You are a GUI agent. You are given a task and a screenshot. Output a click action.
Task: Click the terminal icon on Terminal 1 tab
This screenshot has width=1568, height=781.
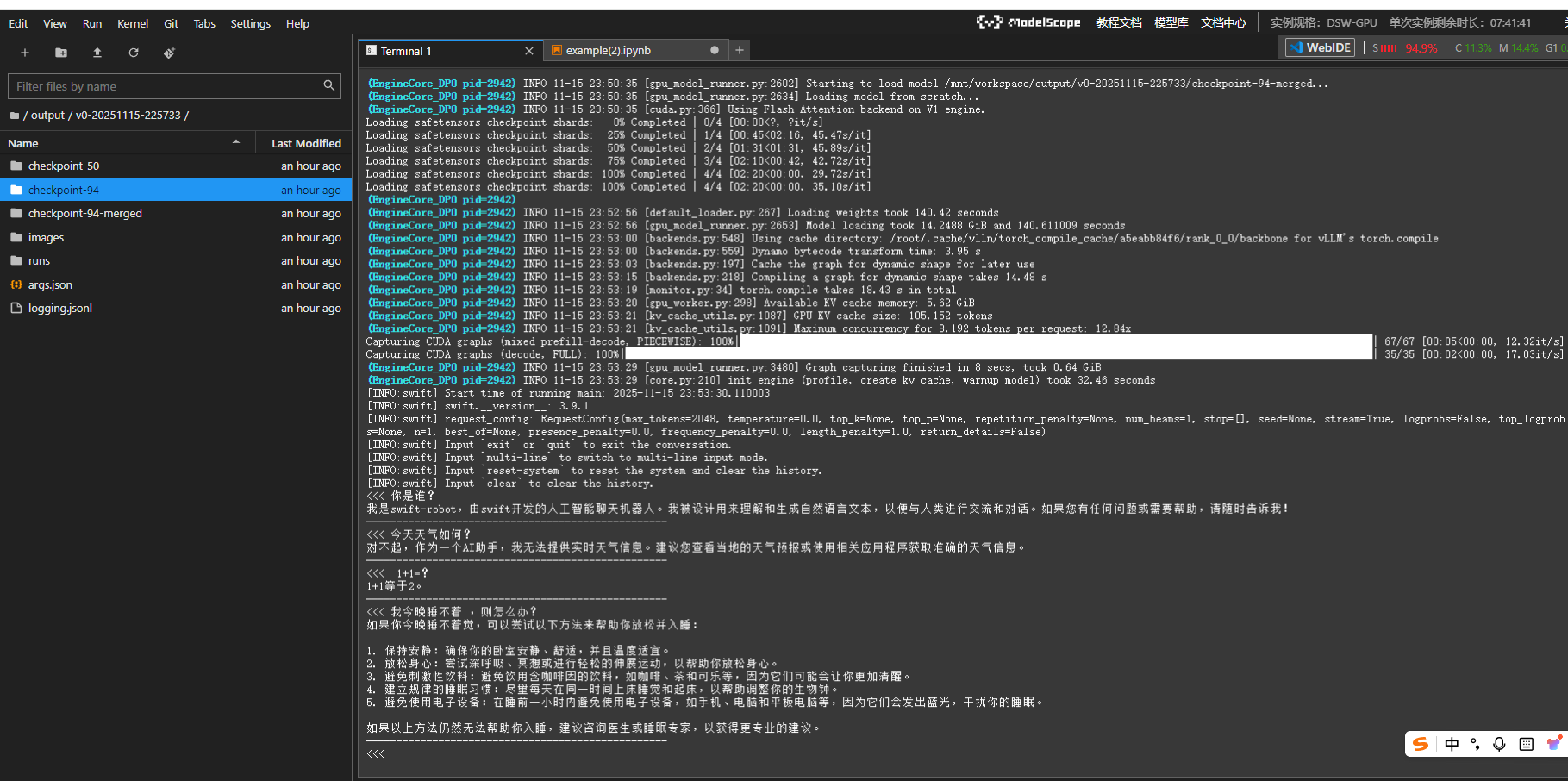pos(372,51)
